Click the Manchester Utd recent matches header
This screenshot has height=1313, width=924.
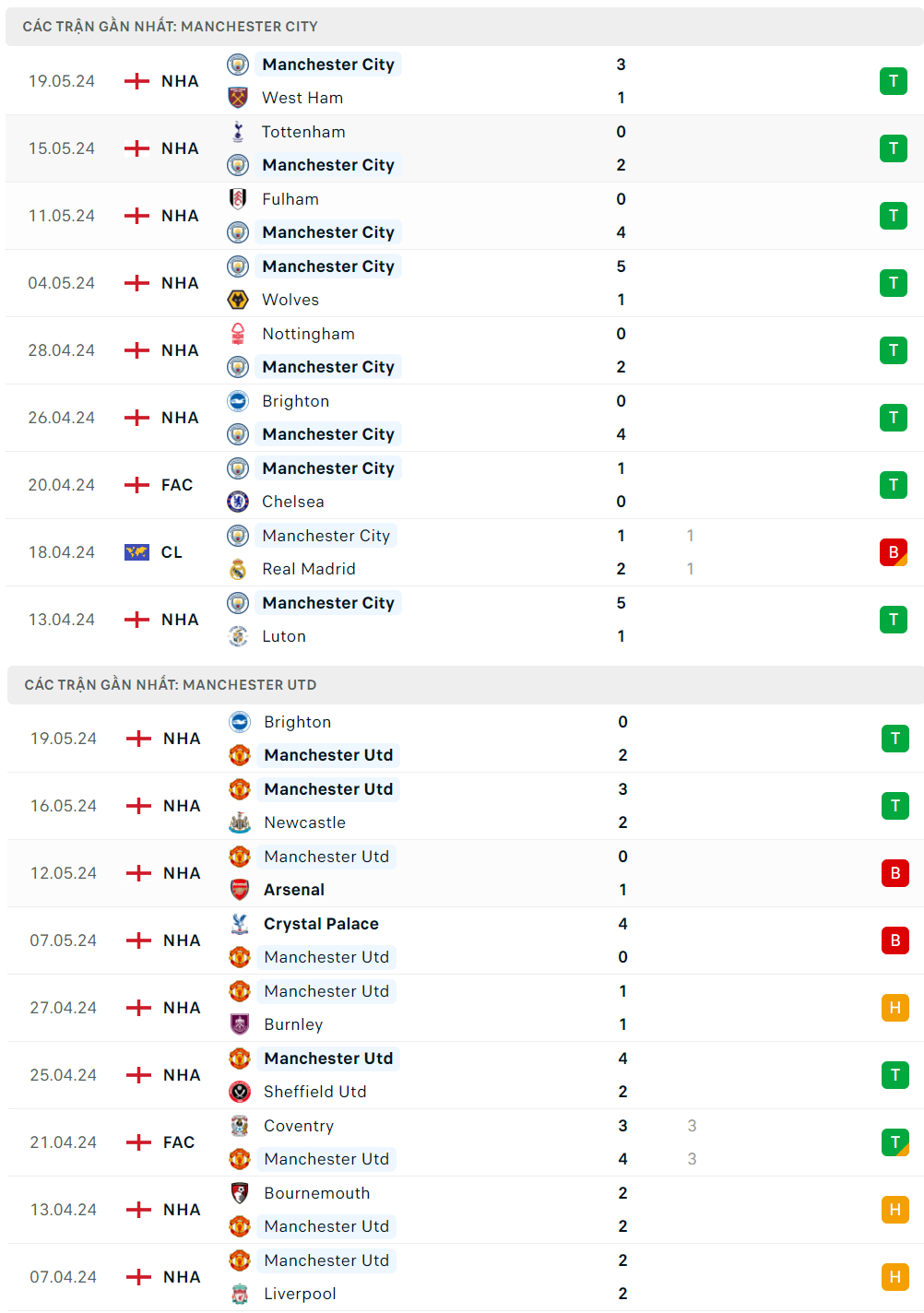pyautogui.click(x=171, y=685)
